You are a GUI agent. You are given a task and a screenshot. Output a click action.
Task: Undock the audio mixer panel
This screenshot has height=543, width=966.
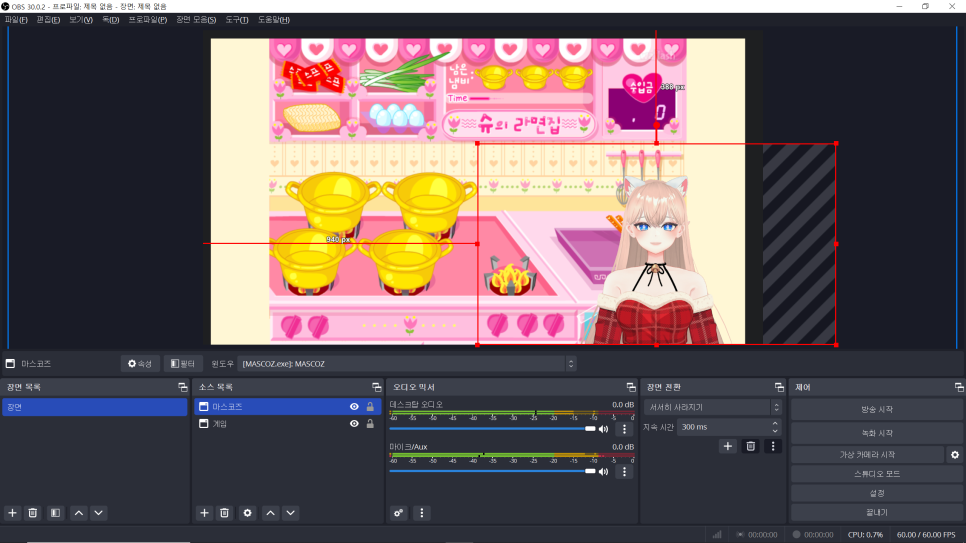coord(631,387)
